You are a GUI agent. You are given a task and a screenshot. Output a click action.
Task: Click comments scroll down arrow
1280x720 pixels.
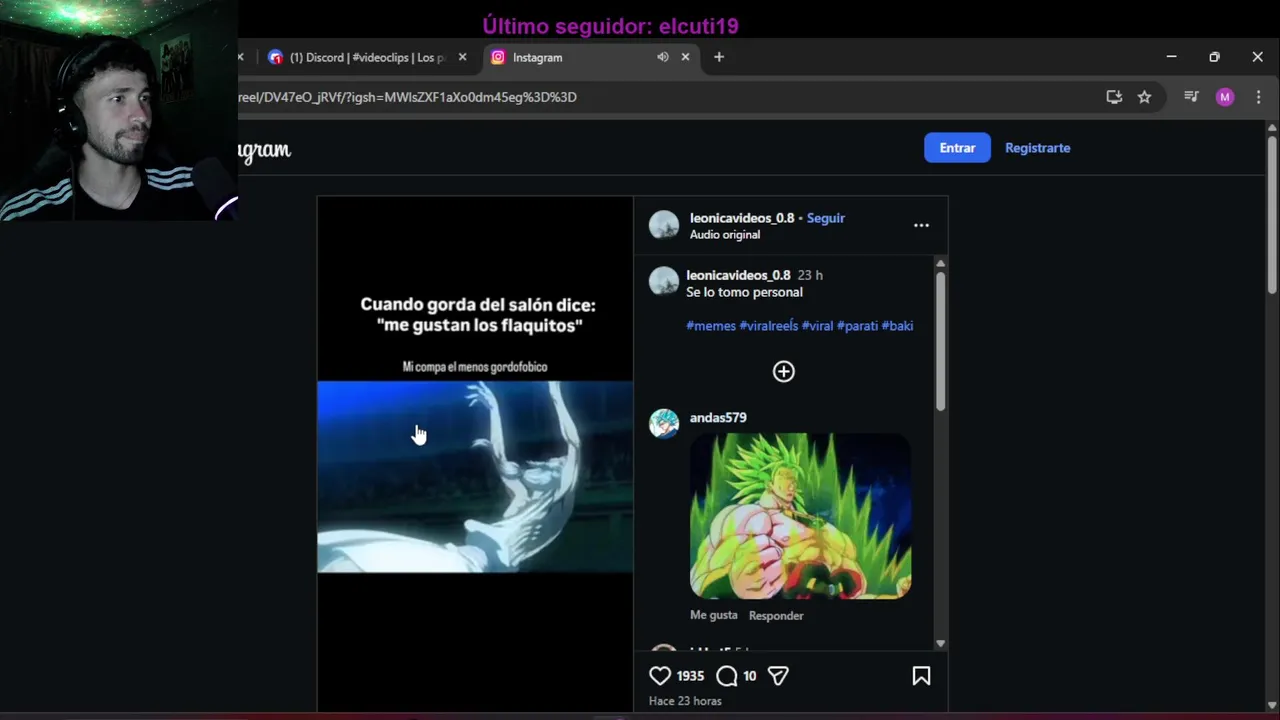pyautogui.click(x=940, y=644)
